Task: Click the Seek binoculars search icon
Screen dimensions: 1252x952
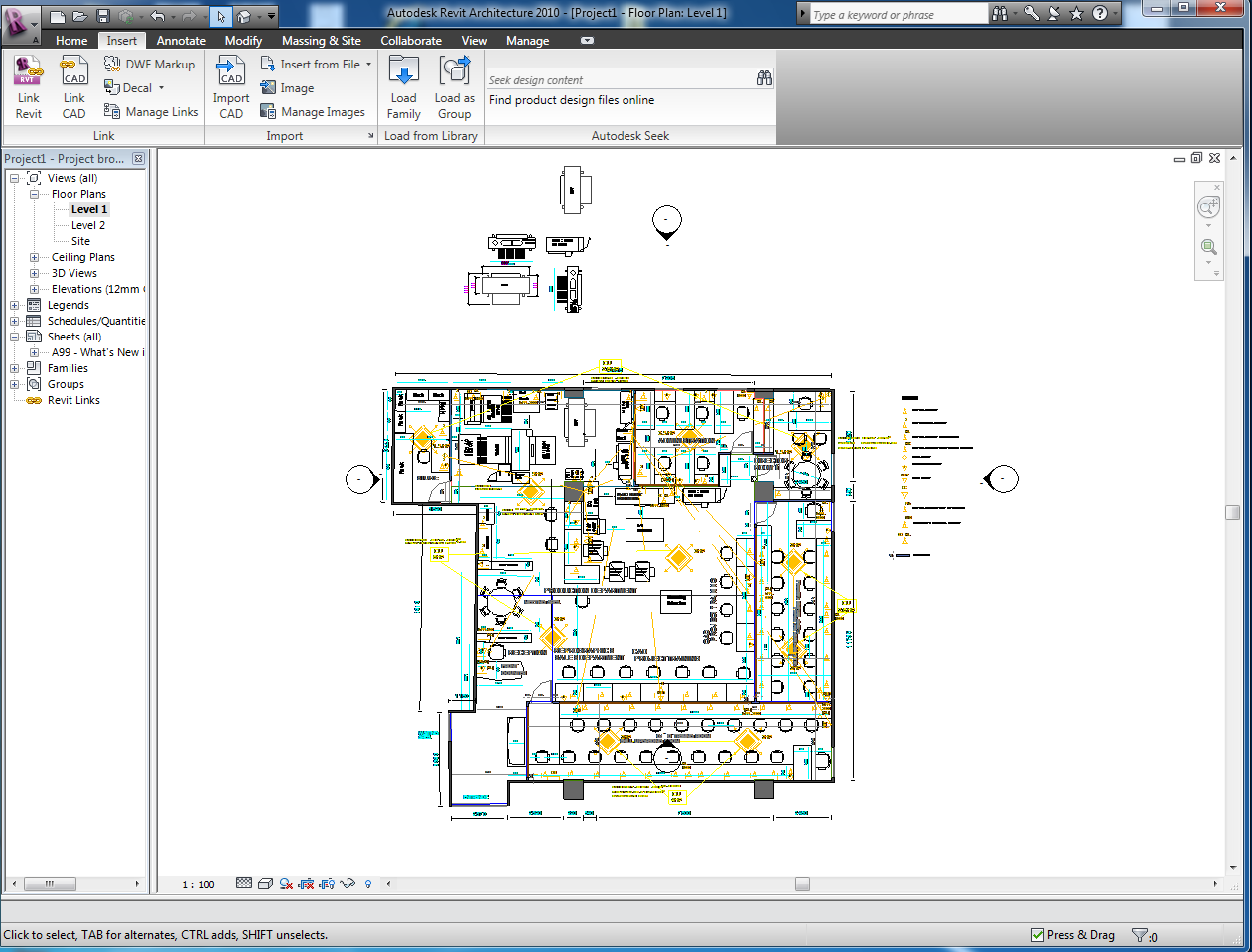Action: point(765,78)
